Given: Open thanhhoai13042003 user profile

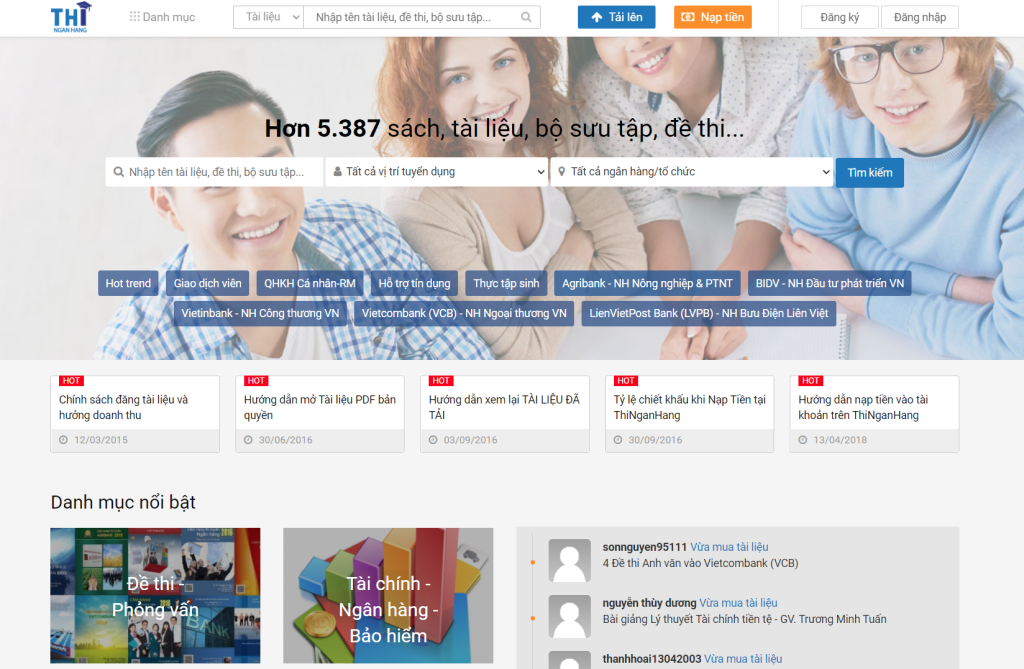Looking at the screenshot, I should (652, 659).
